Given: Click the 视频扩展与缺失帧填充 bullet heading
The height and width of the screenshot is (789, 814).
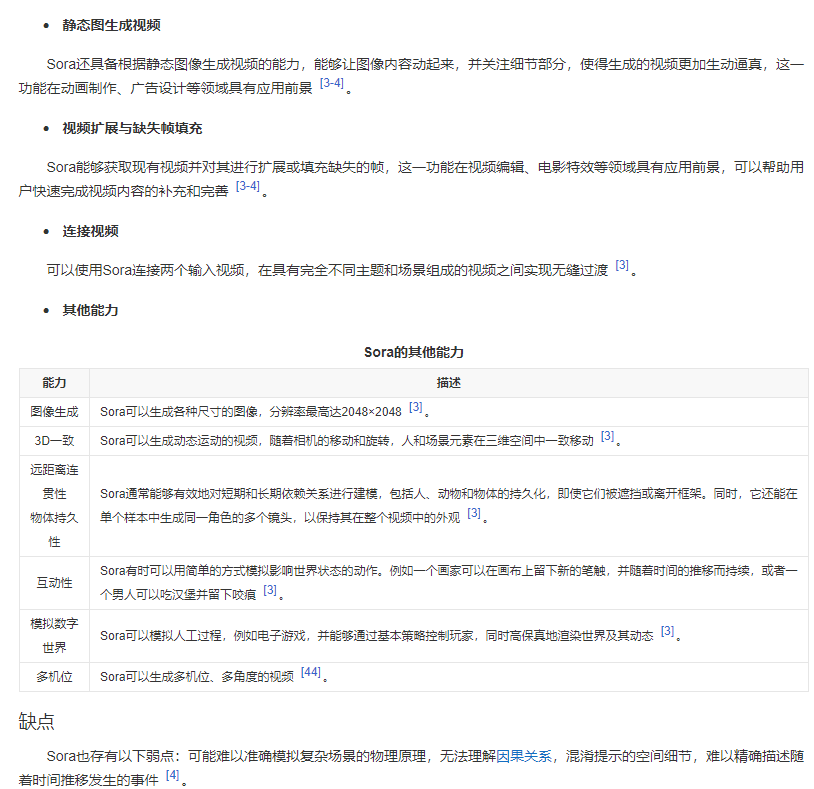Looking at the screenshot, I should pyautogui.click(x=132, y=128).
